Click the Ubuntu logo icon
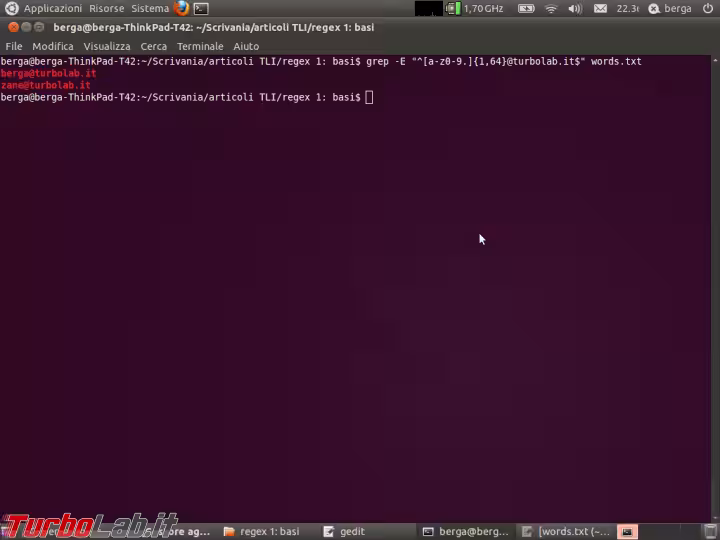Viewport: 720px width, 540px height. coord(11,8)
